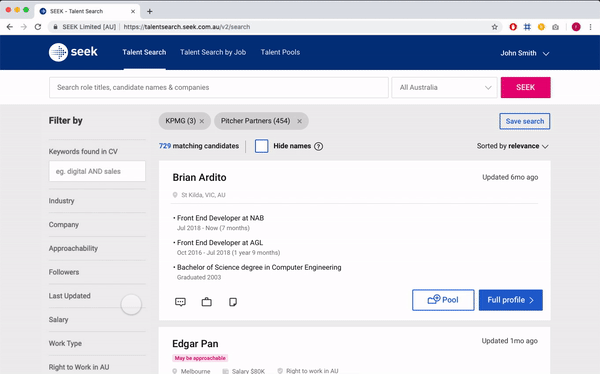The height and width of the screenshot is (374, 600).
Task: Click the Keywords found in CV field
Action: [x=97, y=171]
